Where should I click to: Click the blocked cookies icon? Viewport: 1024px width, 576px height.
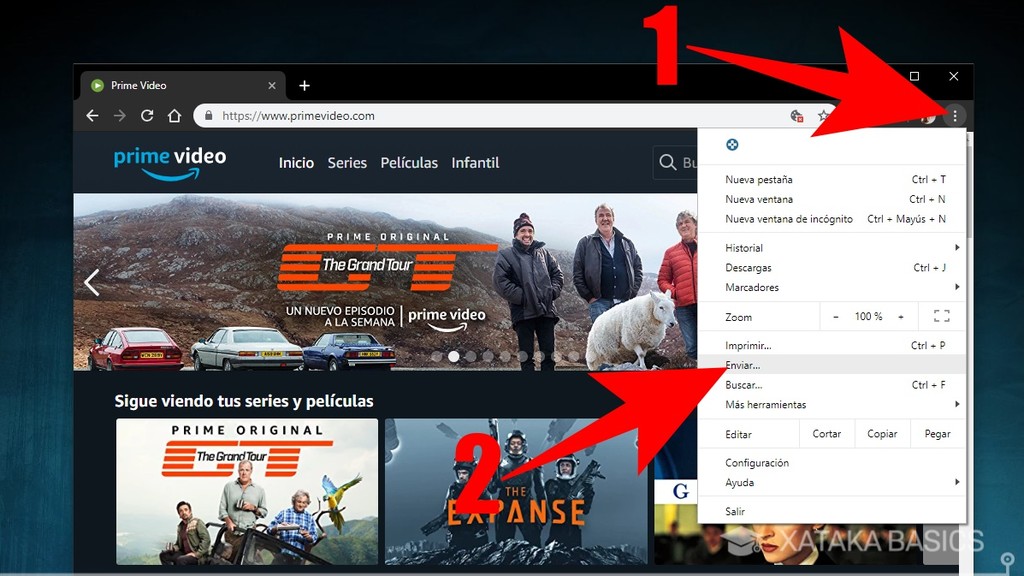pos(796,117)
